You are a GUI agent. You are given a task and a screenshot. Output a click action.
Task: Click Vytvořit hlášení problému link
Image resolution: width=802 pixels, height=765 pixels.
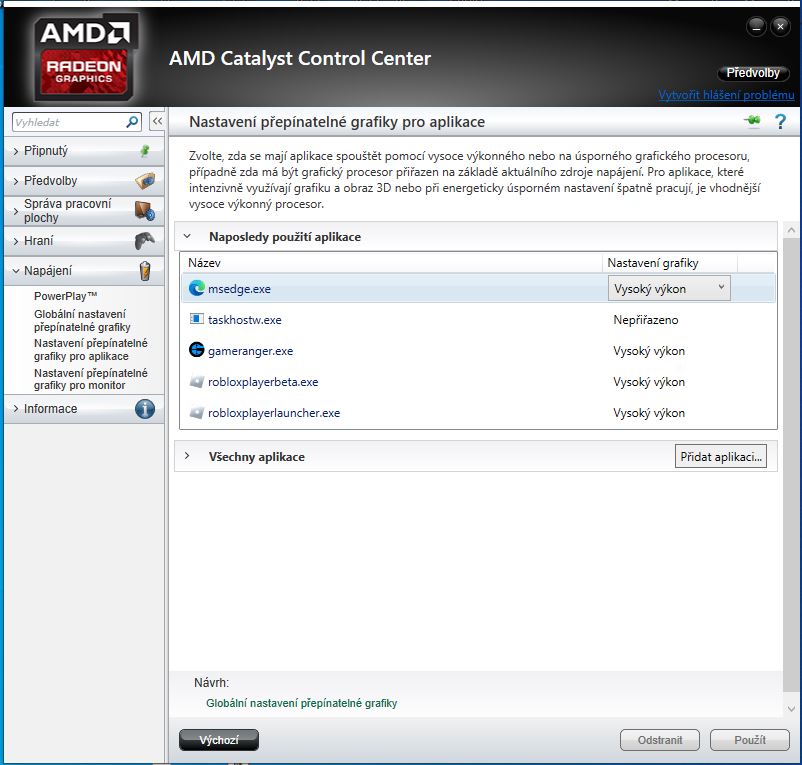pos(726,95)
